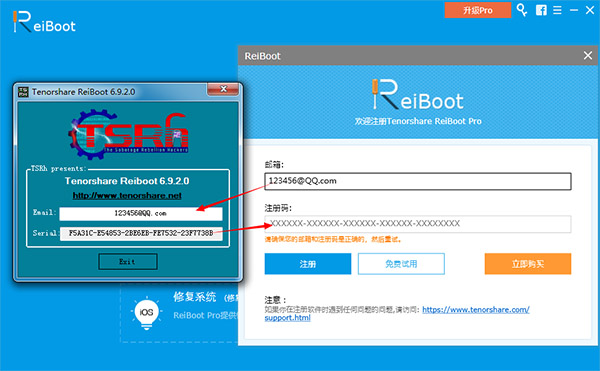This screenshot has width=600, height=371.
Task: Open the Facebook icon in title bar
Action: [x=541, y=10]
